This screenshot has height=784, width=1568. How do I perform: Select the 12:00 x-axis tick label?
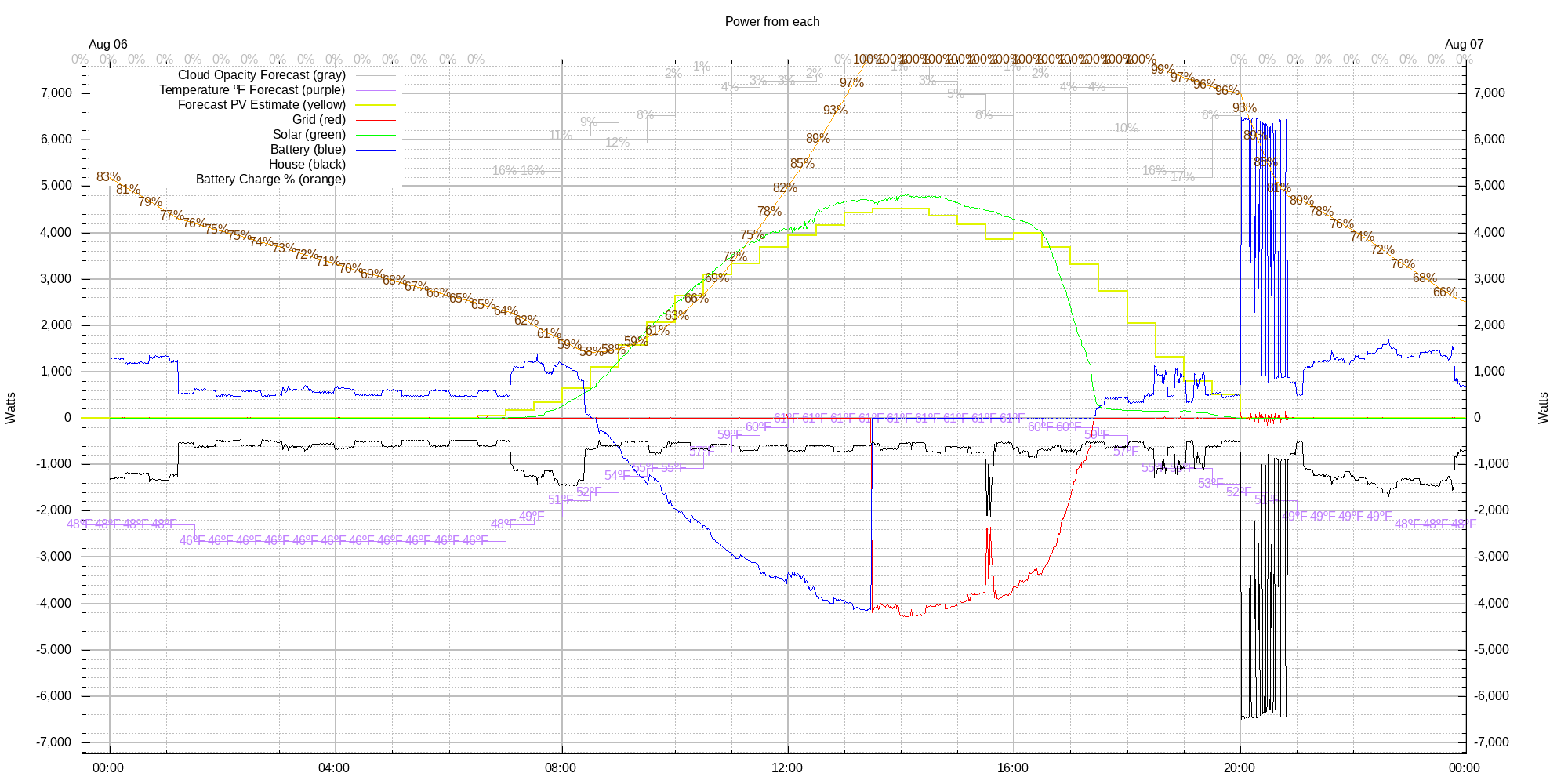pyautogui.click(x=786, y=768)
